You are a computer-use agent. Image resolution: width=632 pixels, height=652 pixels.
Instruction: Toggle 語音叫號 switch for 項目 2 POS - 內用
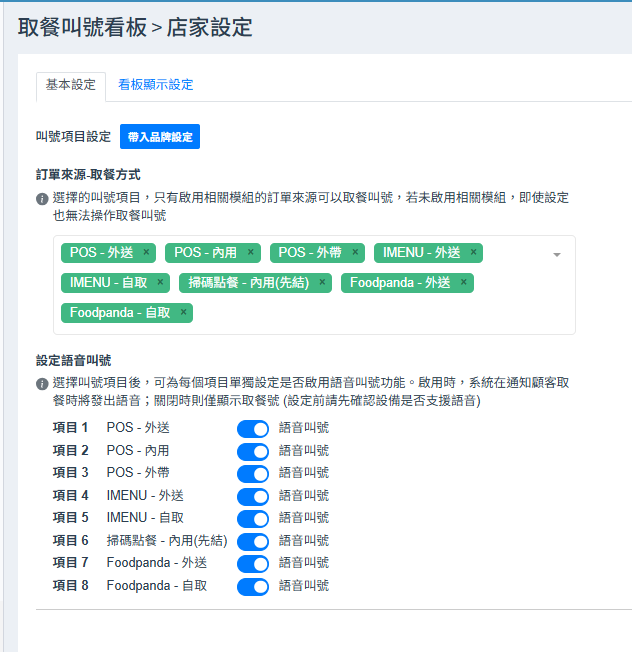point(253,451)
